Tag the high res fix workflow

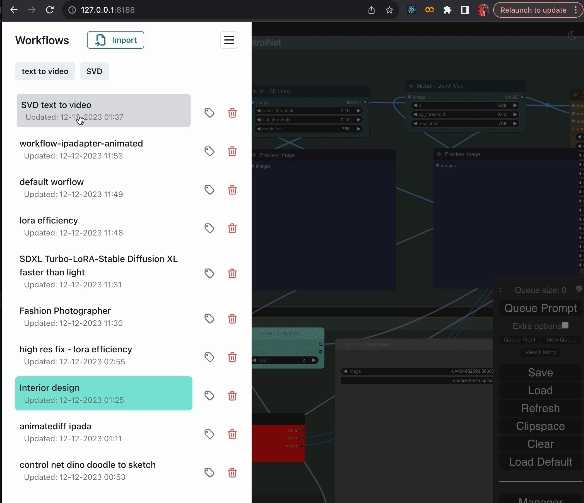tap(209, 357)
